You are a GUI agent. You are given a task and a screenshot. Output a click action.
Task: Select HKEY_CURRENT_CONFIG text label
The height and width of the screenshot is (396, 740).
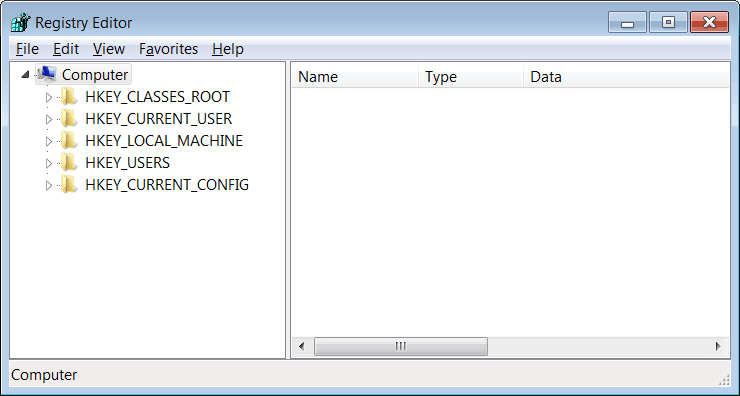coord(167,185)
